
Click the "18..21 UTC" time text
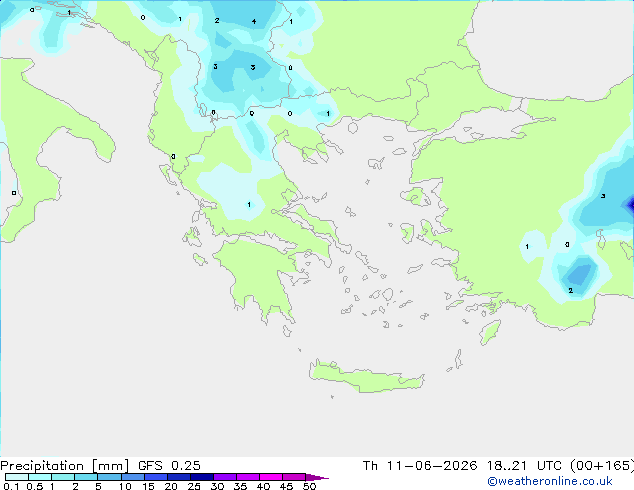[524, 466]
